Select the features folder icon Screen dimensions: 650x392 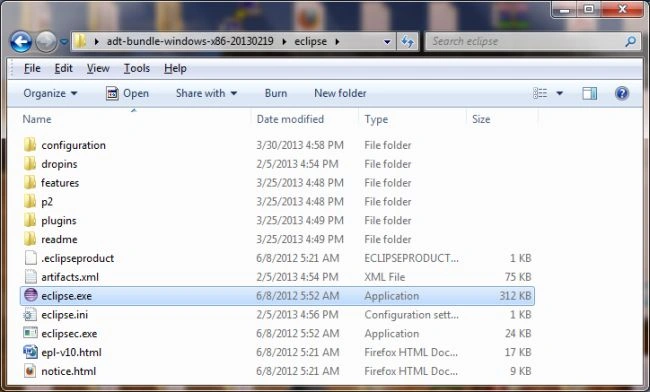click(30, 183)
